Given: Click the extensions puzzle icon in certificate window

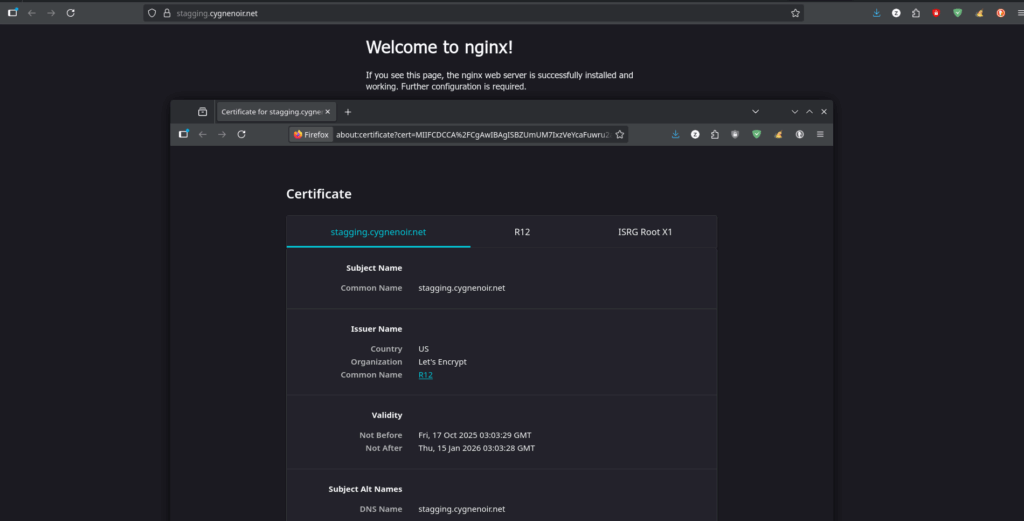Looking at the screenshot, I should (x=715, y=134).
